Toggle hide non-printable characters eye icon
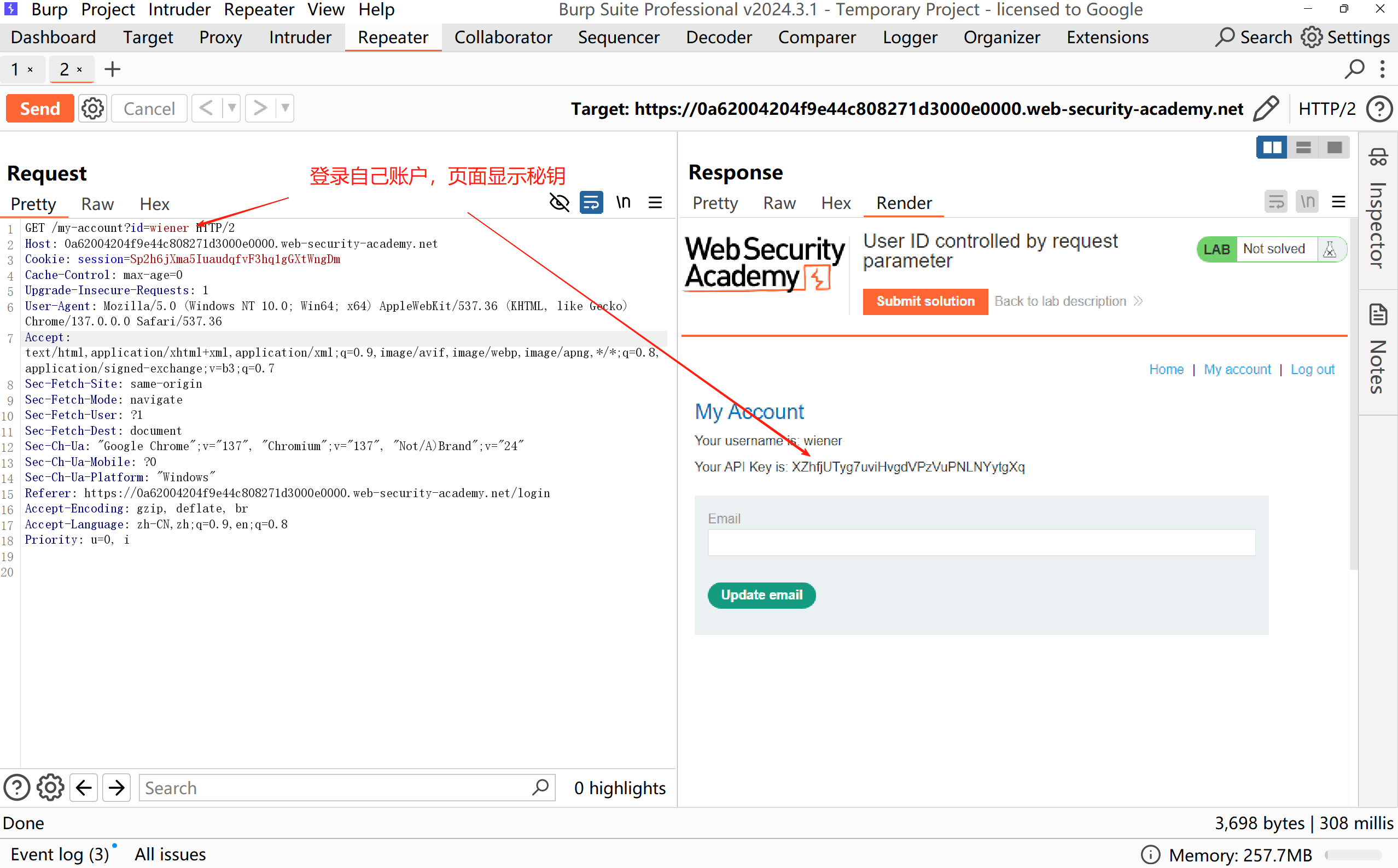Screen dimensions: 1398x868 [559, 202]
